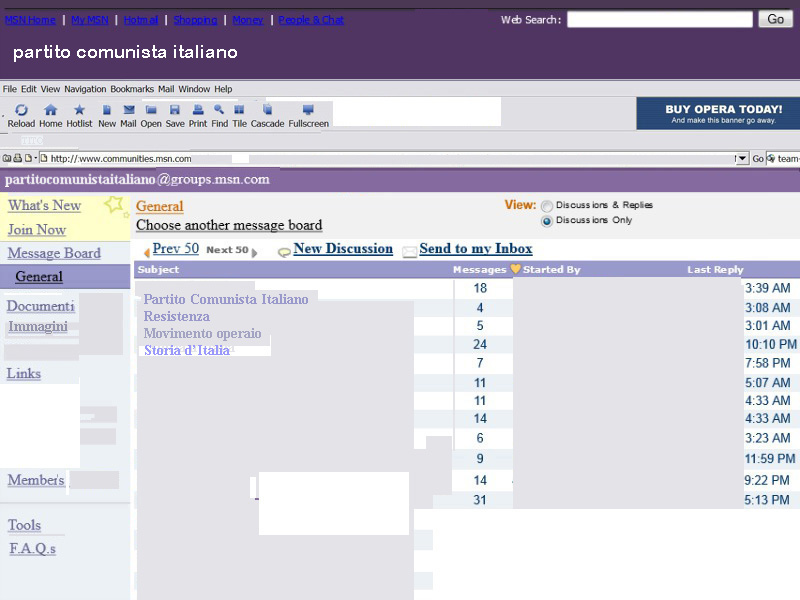Open the View menu

pos(50,89)
